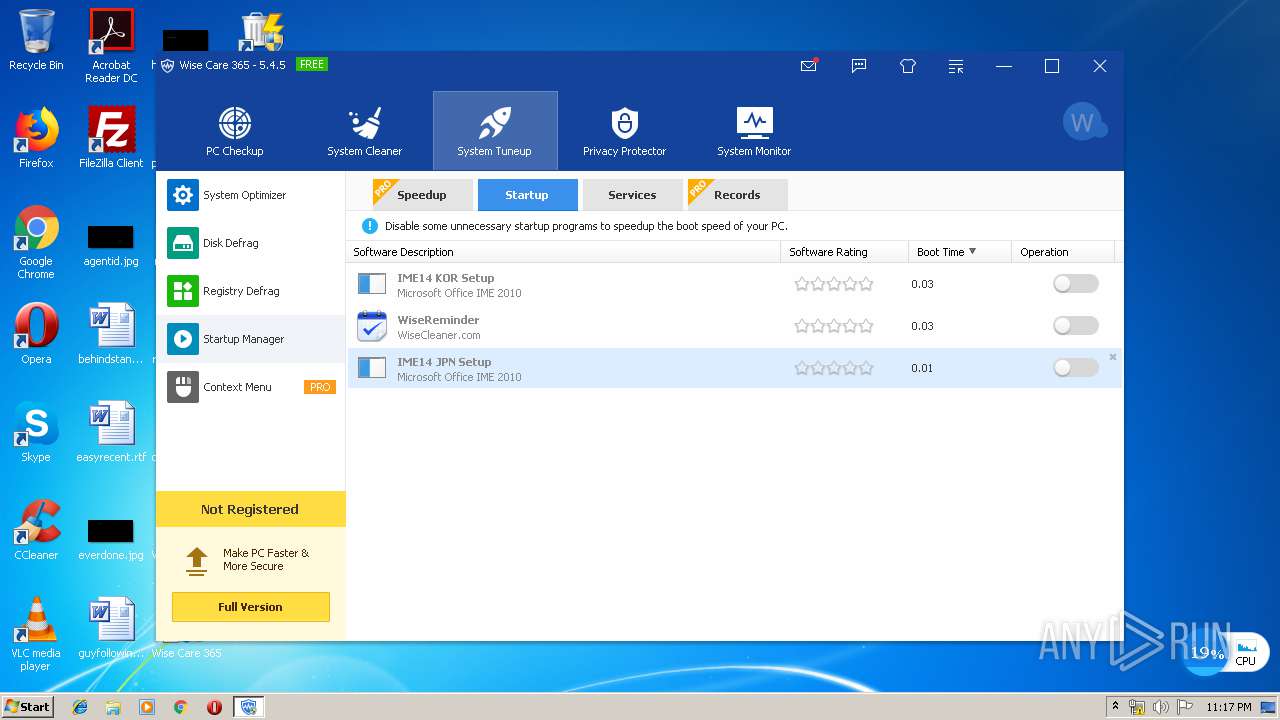Sort by Software Rating column header
This screenshot has width=1280, height=720.
coord(844,252)
